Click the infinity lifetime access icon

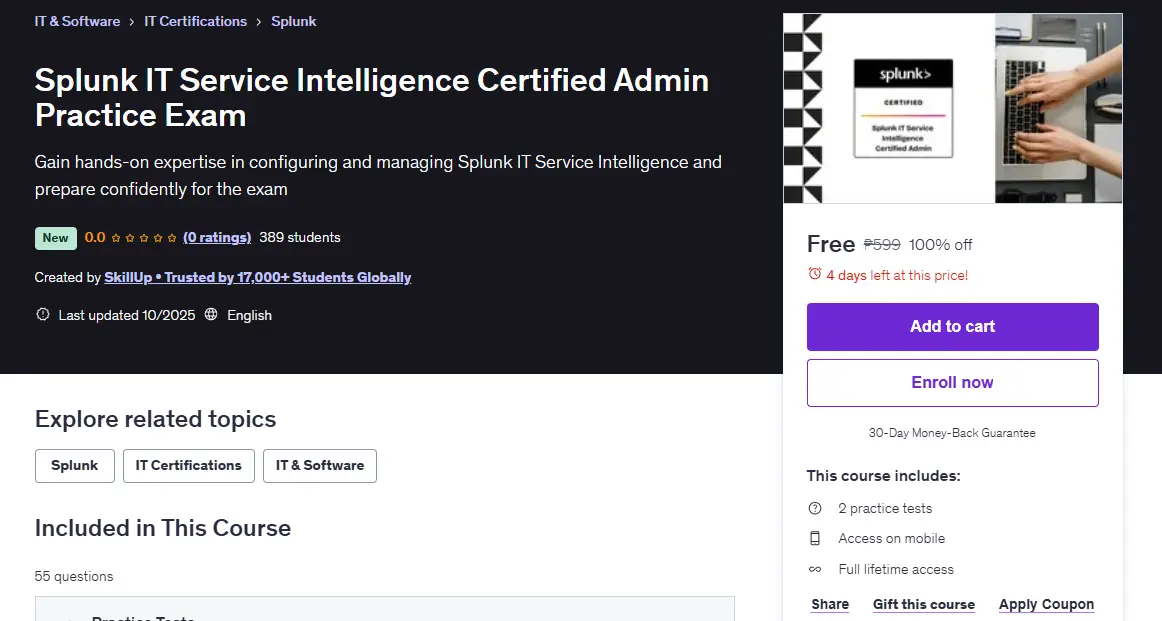[x=815, y=569]
